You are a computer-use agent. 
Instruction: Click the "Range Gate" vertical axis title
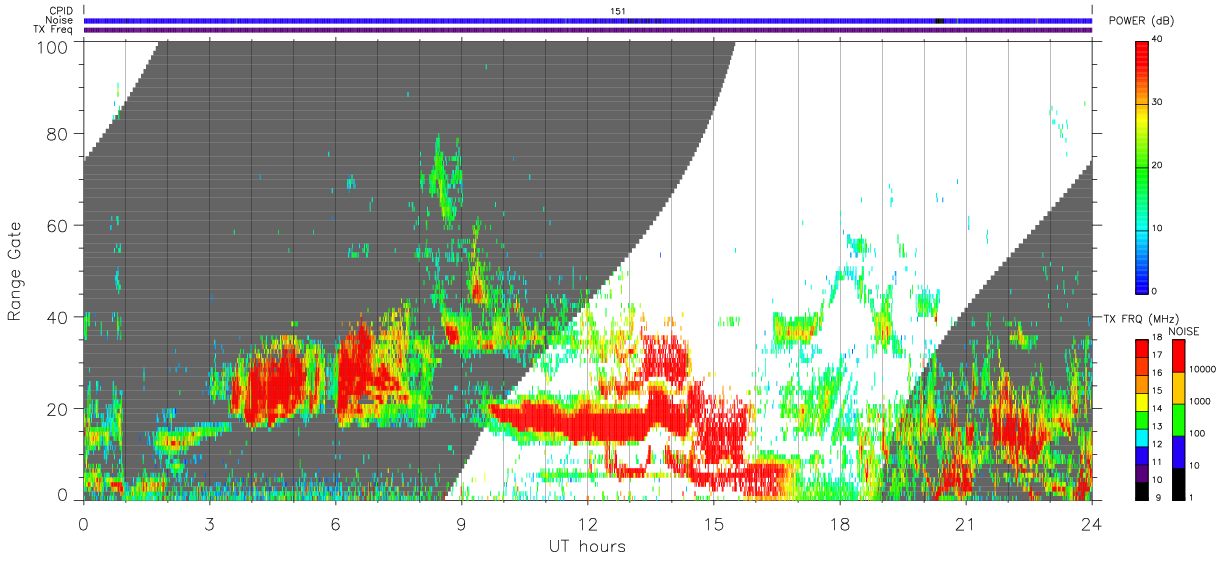pyautogui.click(x=14, y=271)
